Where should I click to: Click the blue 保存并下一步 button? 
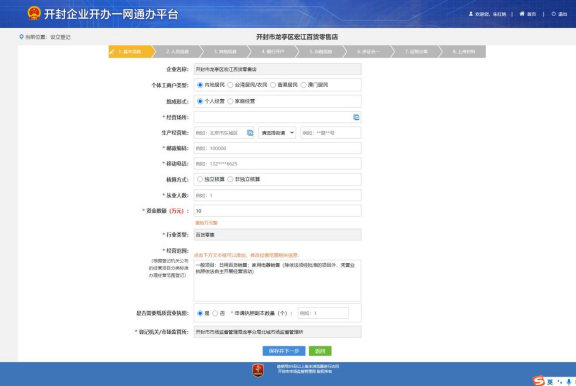coord(284,351)
